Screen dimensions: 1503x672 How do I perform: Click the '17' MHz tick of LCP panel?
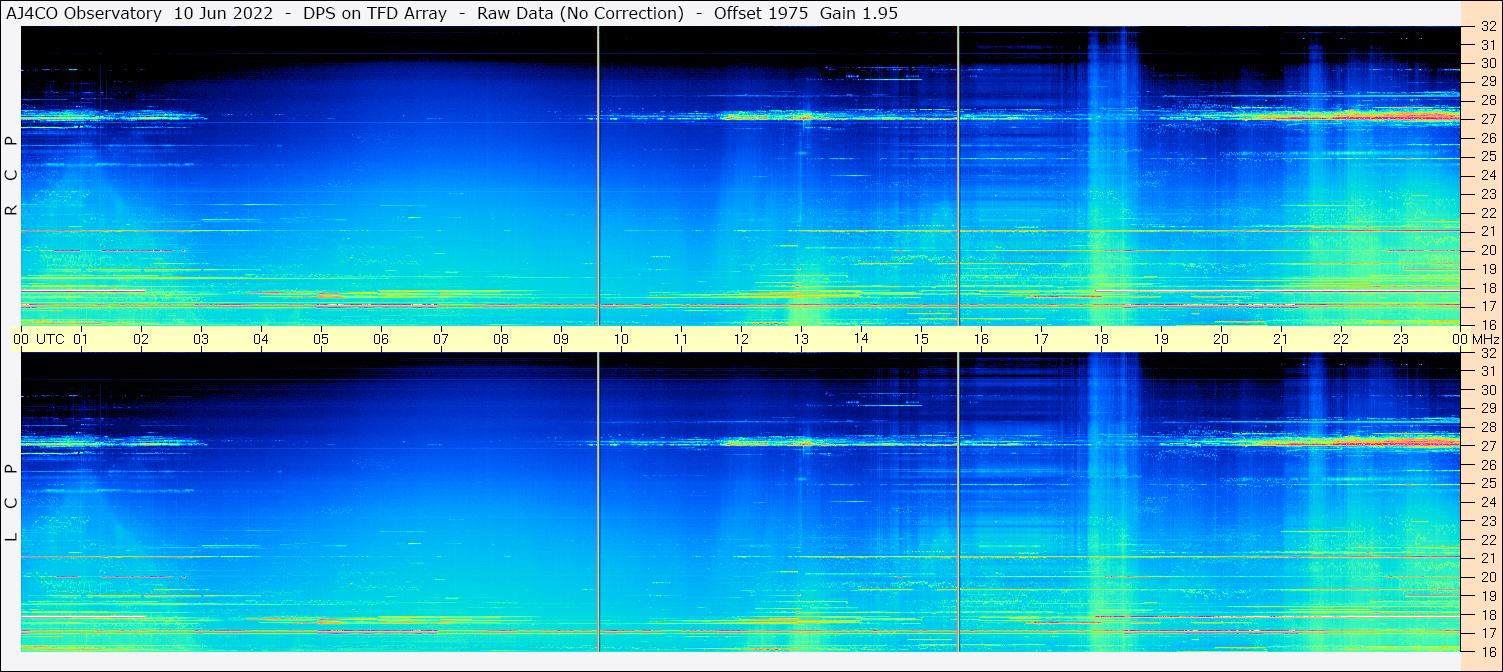click(1487, 633)
